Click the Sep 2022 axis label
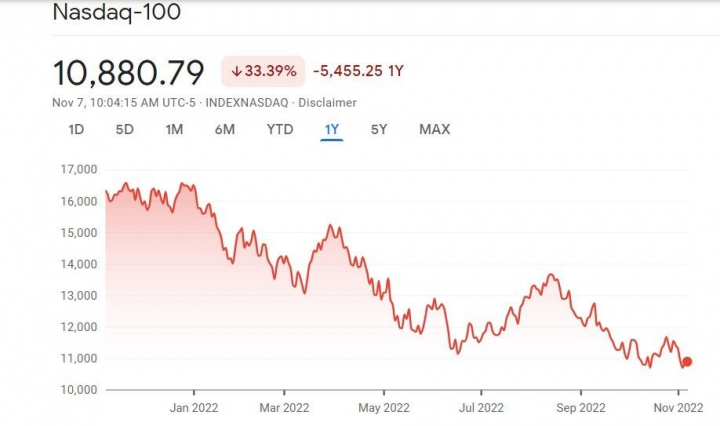Screen dimensions: 720x426 (x=580, y=407)
